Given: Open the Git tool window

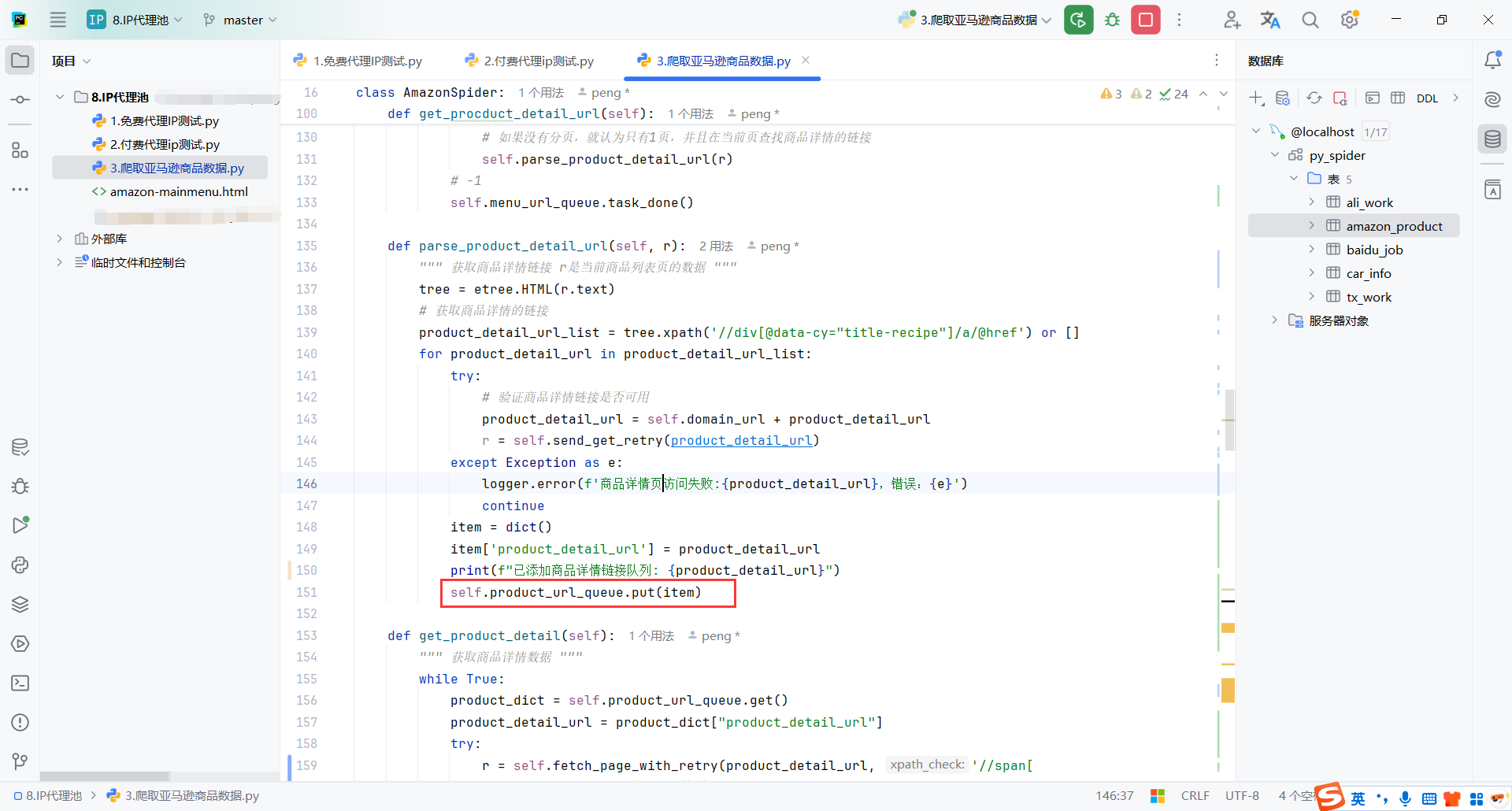Looking at the screenshot, I should coord(20,761).
